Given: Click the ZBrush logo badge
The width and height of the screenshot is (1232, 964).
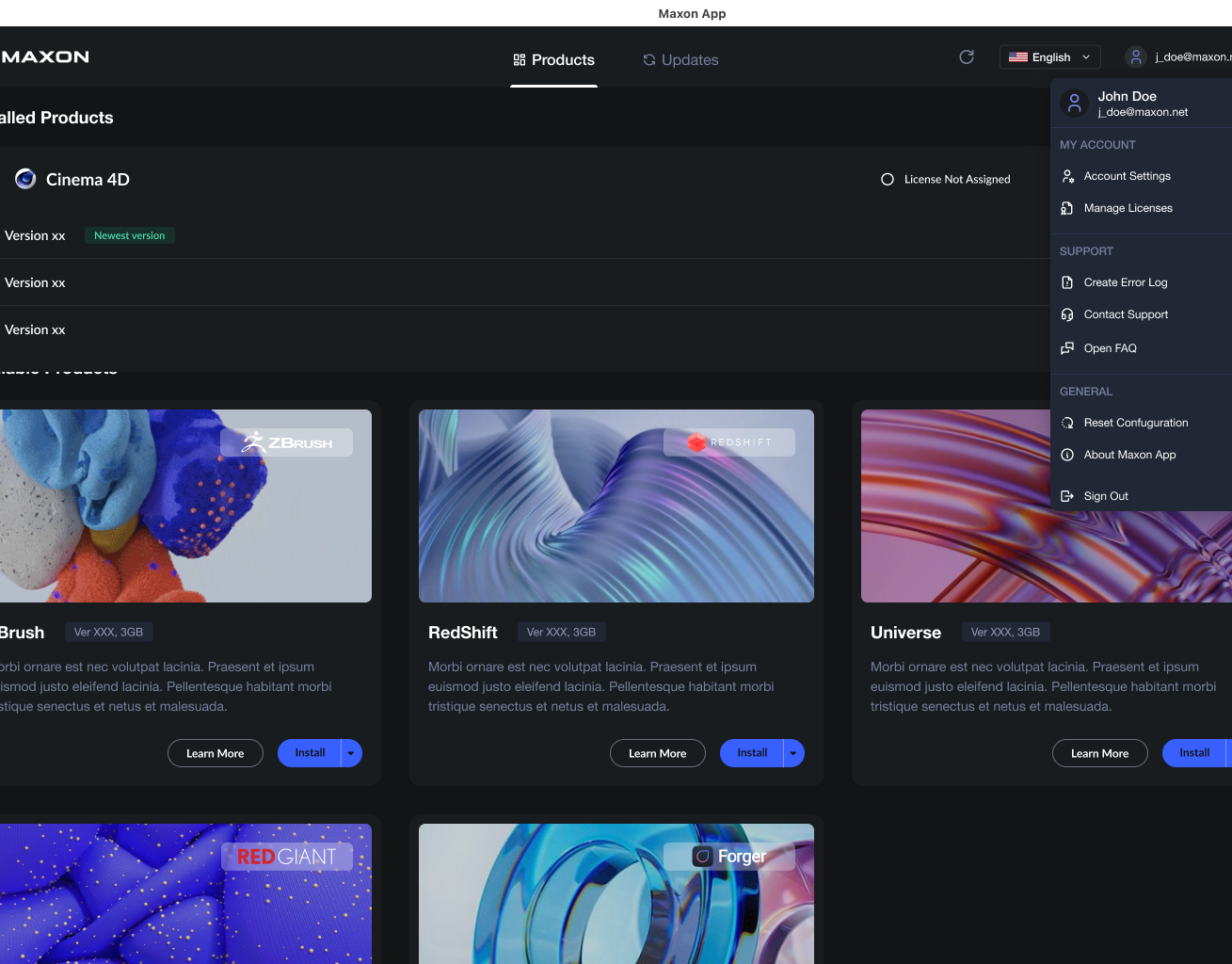Looking at the screenshot, I should click(287, 442).
